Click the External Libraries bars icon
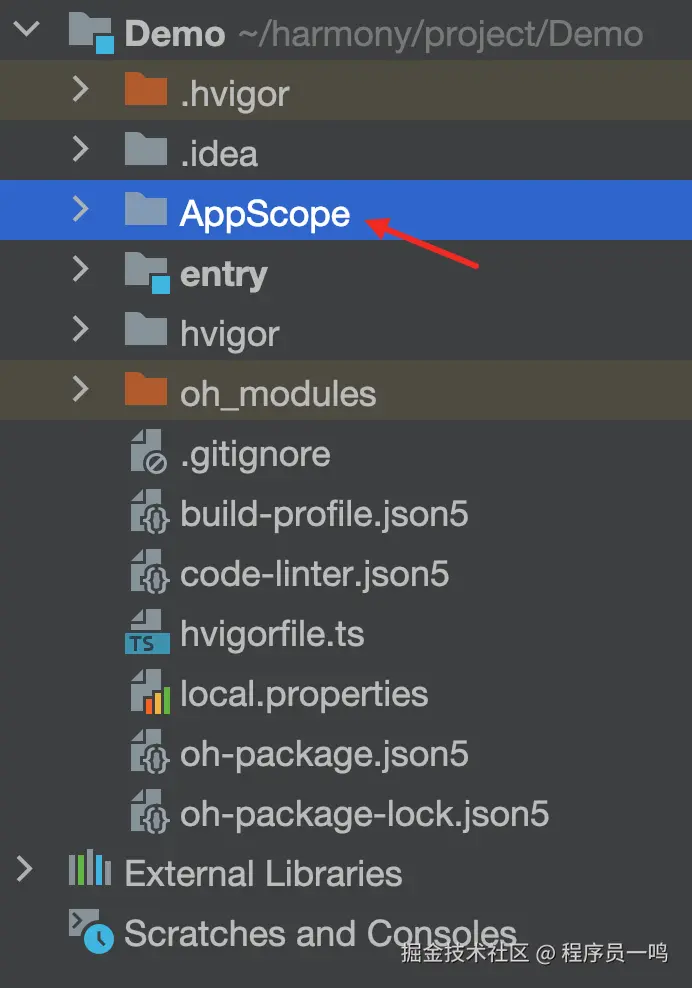The width and height of the screenshot is (692, 988). point(88,872)
